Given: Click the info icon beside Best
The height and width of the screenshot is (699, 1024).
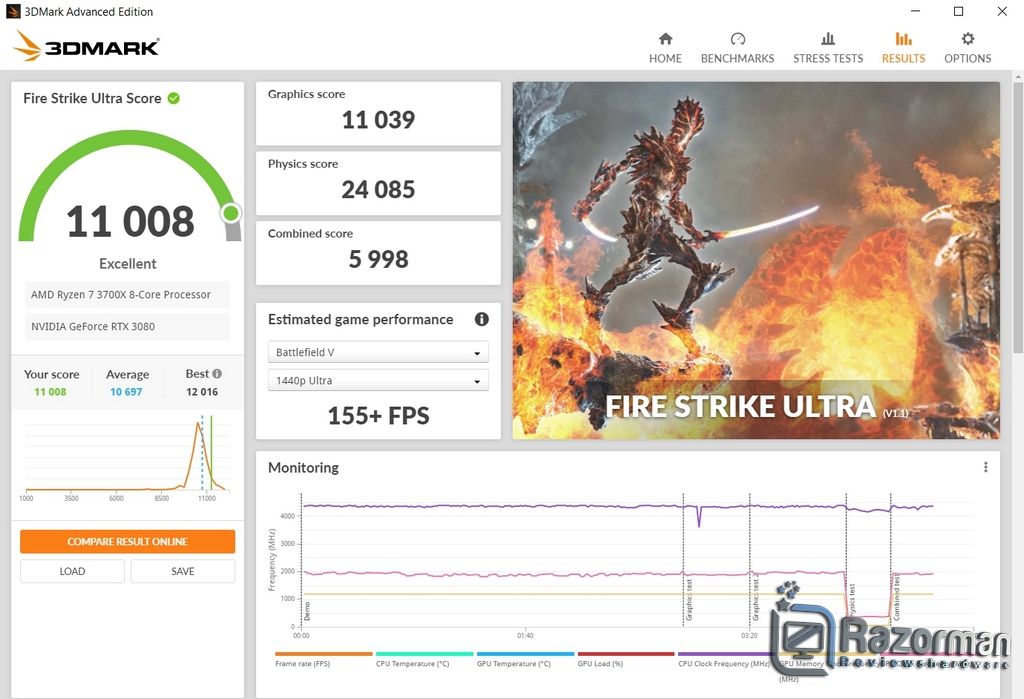Looking at the screenshot, I should pos(217,374).
